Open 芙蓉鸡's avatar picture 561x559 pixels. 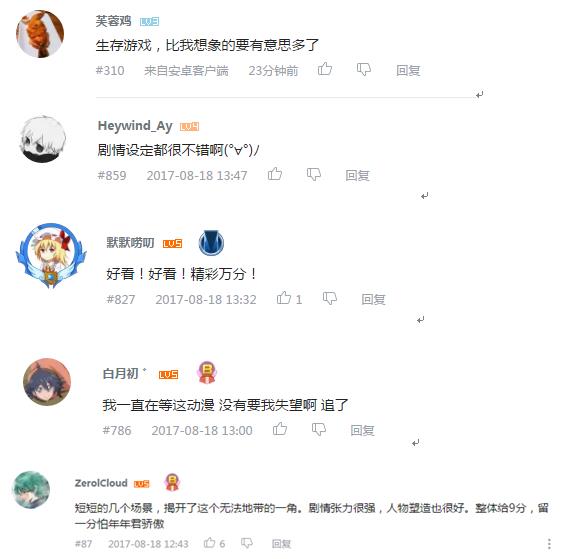pyautogui.click(x=40, y=34)
